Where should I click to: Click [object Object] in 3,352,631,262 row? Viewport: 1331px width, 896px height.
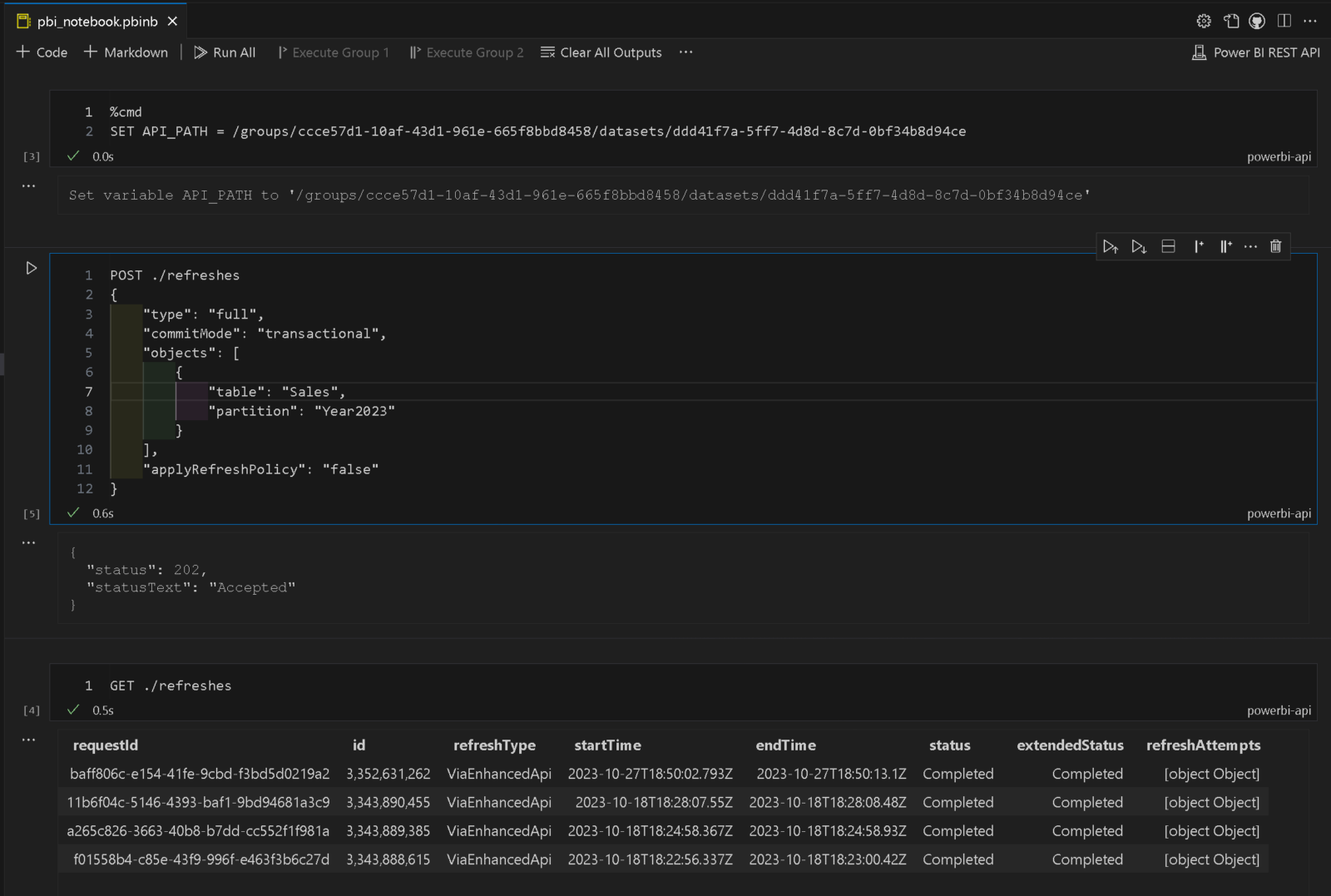[1211, 774]
